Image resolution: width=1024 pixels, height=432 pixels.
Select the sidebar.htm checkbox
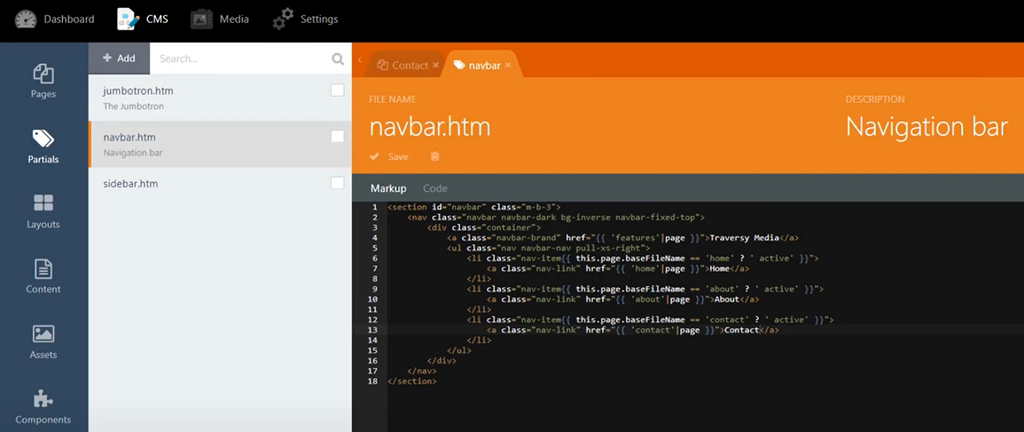(337, 183)
